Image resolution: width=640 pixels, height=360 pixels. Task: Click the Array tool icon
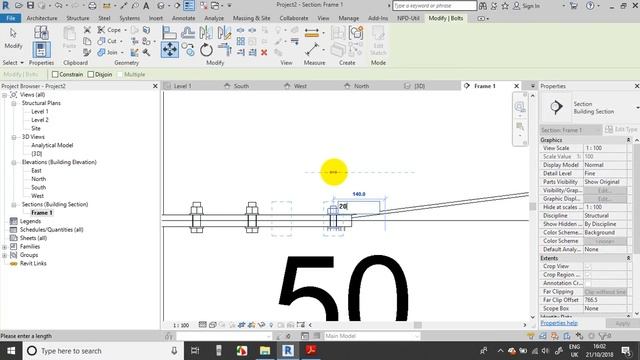241,41
